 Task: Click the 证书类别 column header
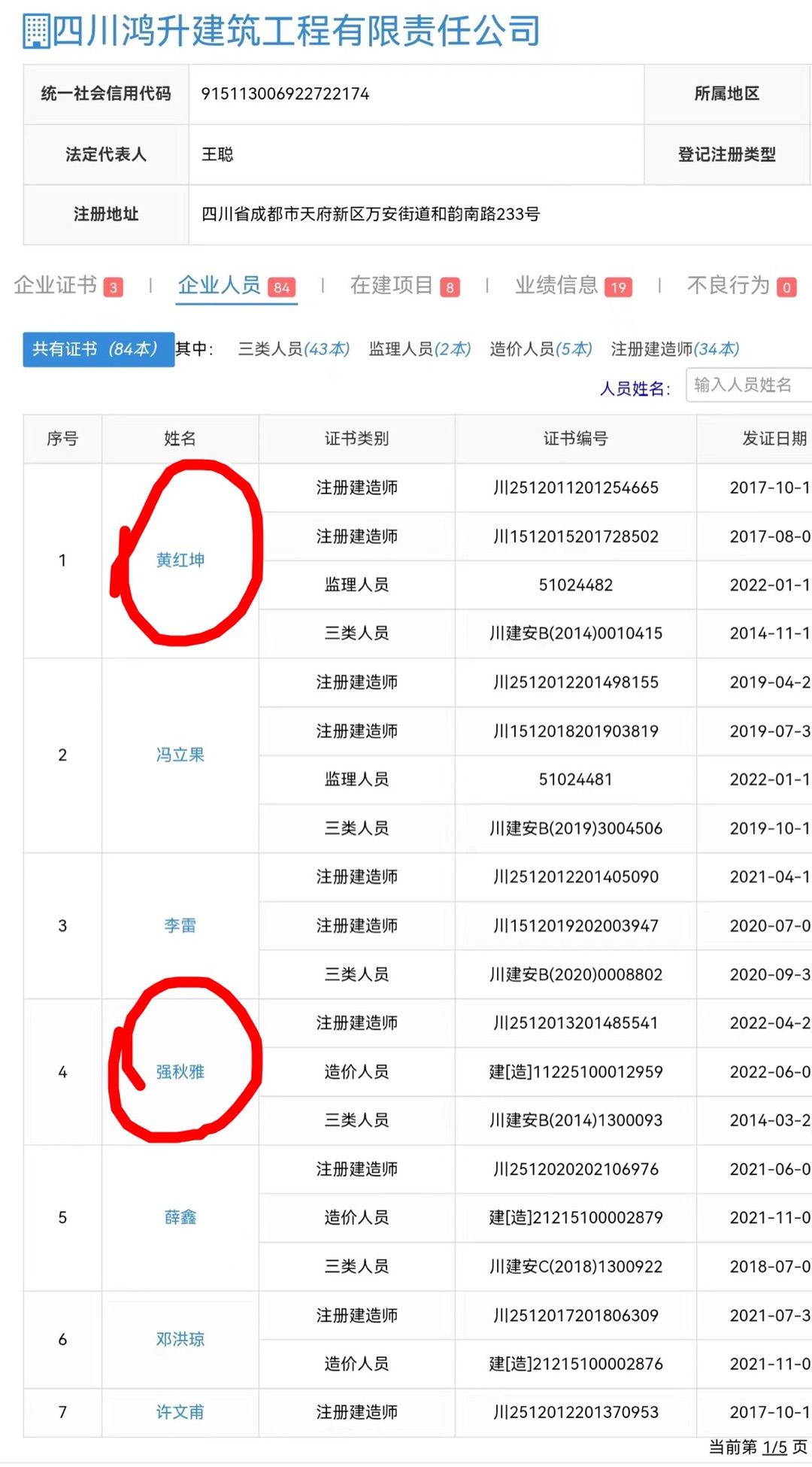(357, 439)
